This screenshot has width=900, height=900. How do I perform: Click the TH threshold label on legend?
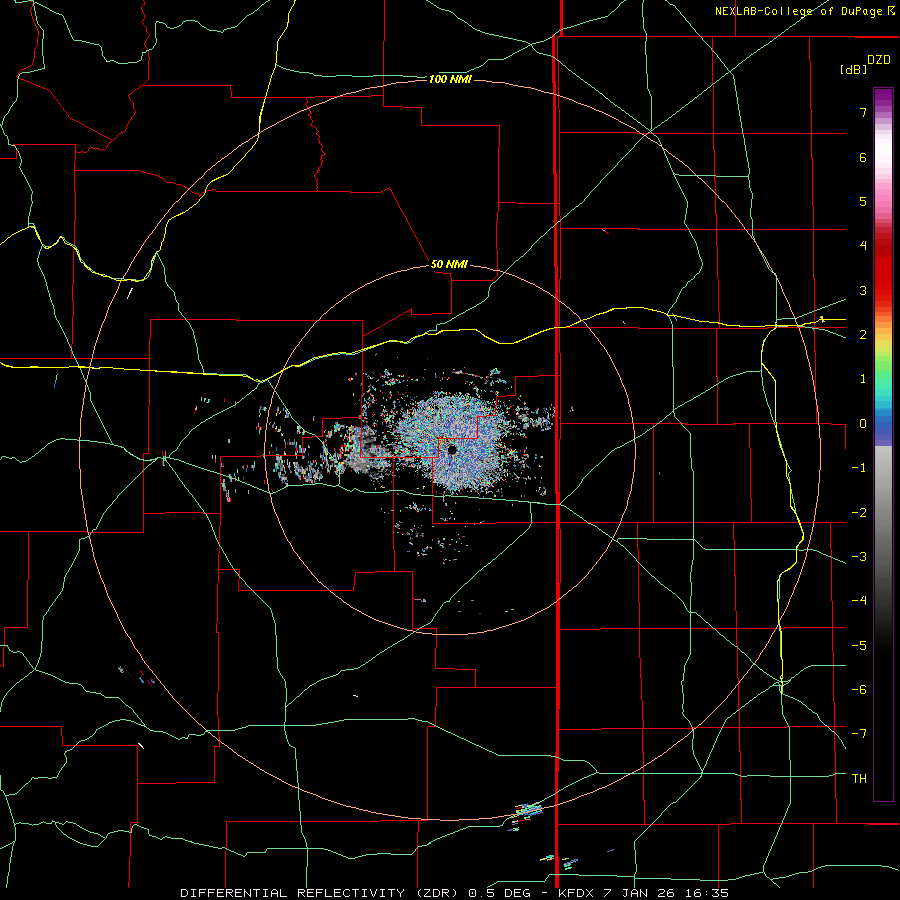pyautogui.click(x=859, y=779)
